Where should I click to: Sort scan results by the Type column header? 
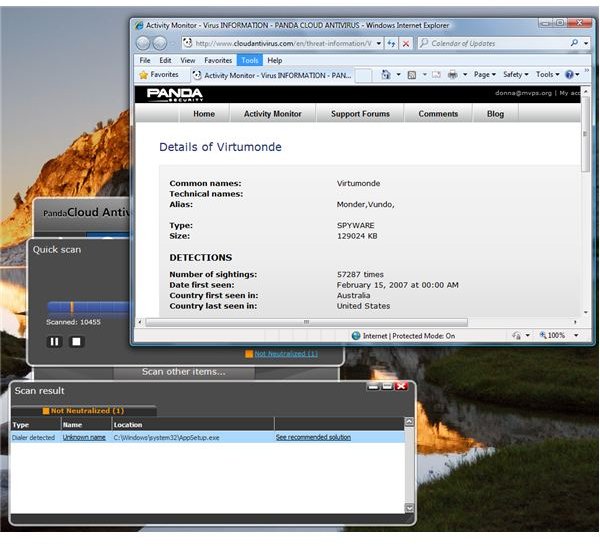36,424
